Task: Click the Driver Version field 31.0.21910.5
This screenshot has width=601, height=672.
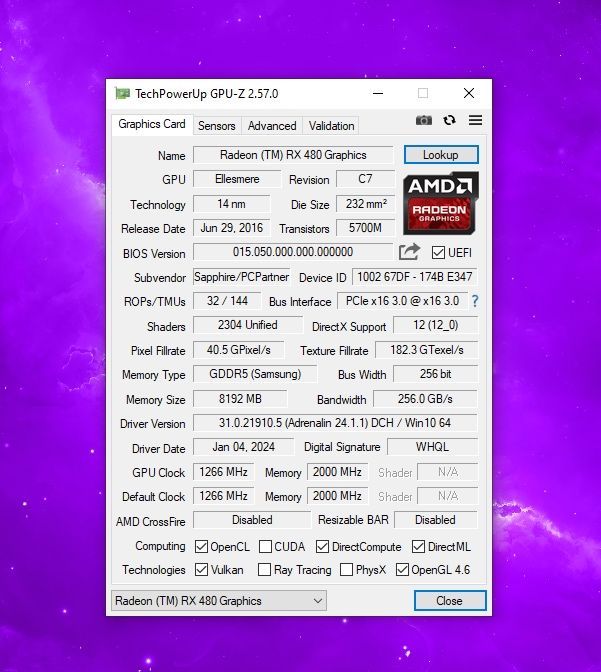Action: (x=335, y=423)
